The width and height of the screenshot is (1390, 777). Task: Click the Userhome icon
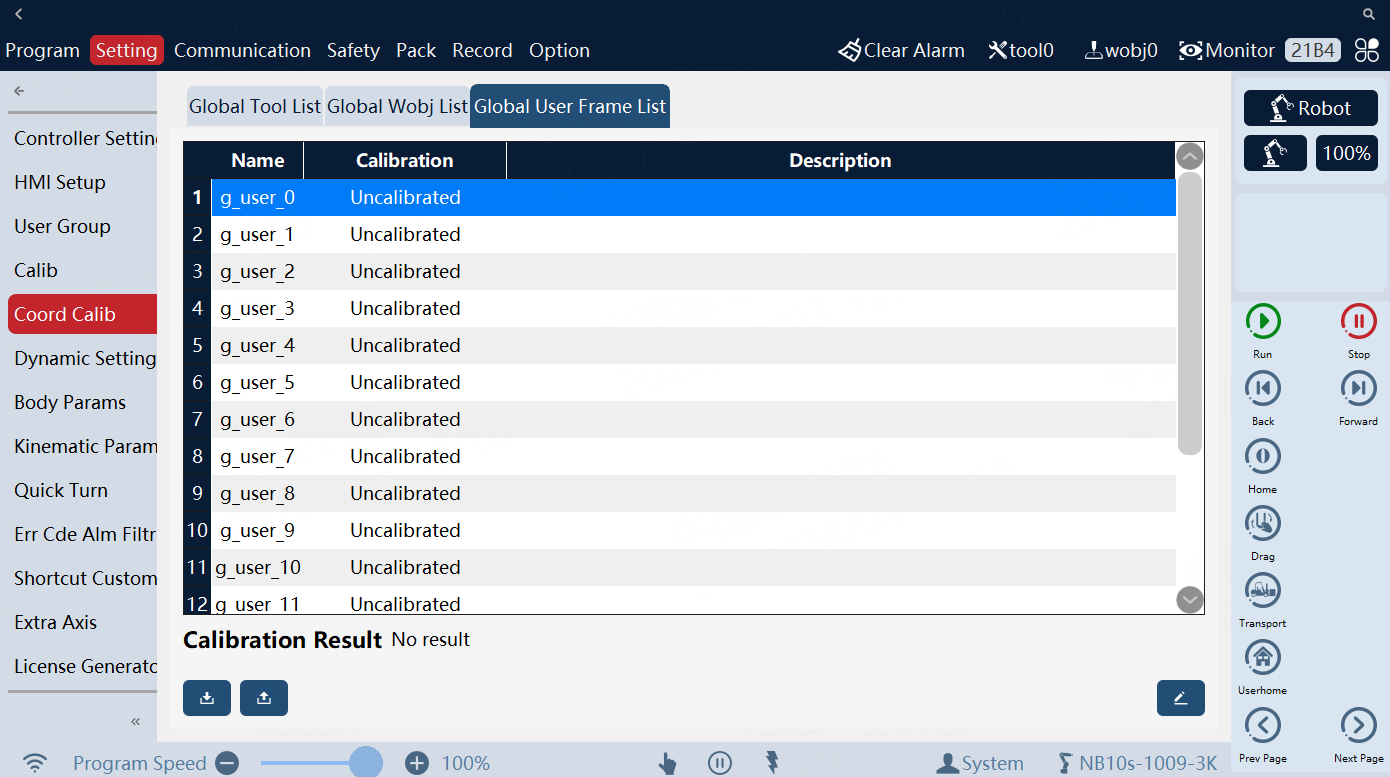(1262, 657)
